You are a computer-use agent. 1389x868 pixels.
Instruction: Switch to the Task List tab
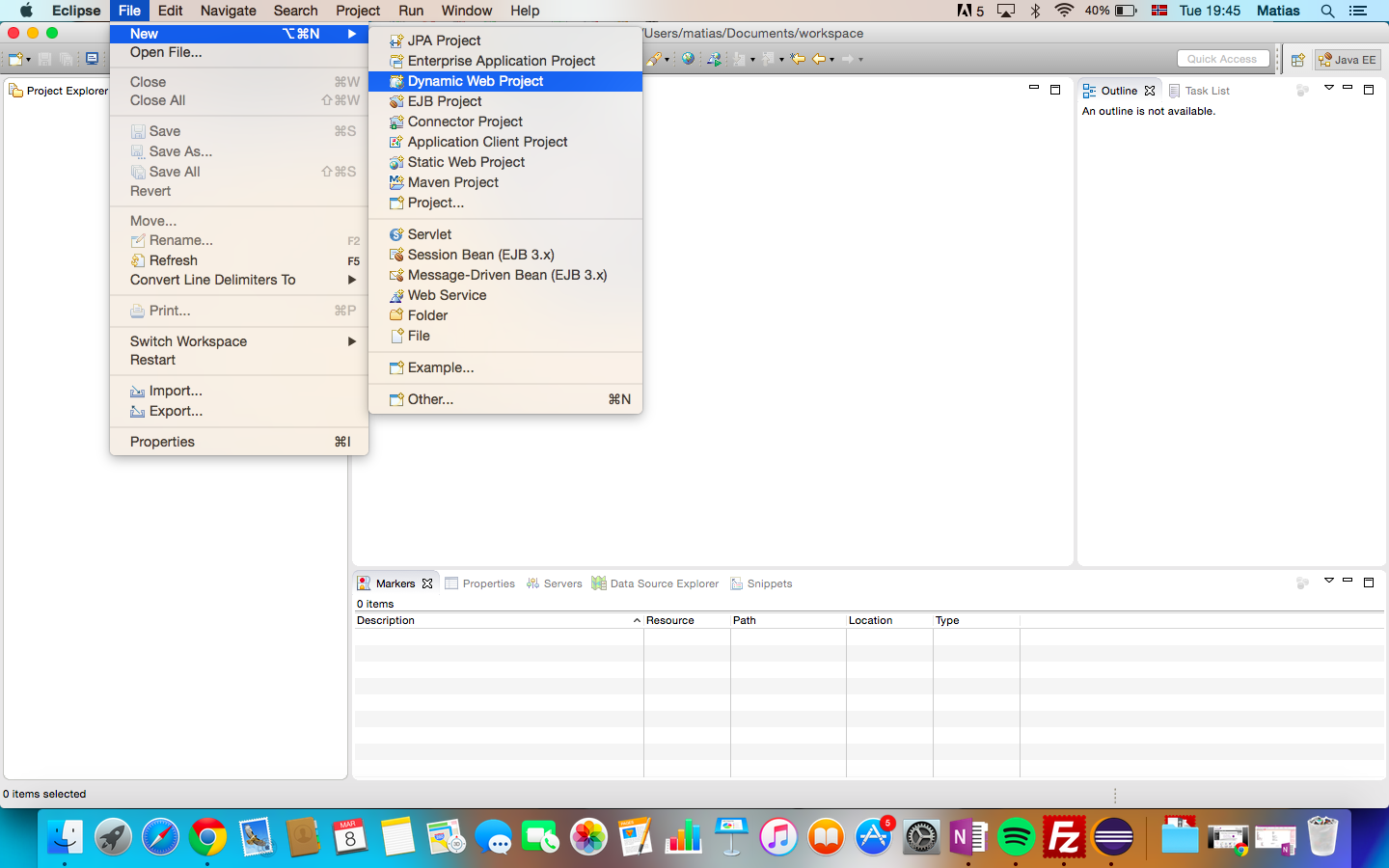pyautogui.click(x=1199, y=91)
